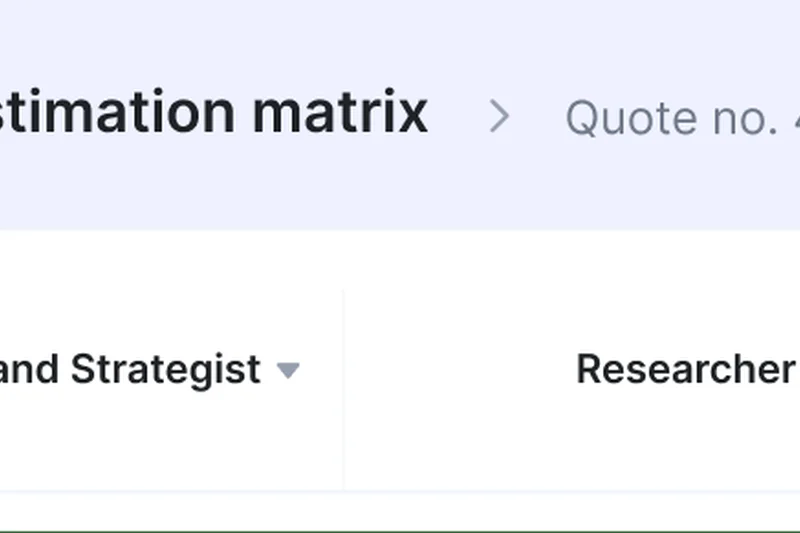Screen dimensions: 800x533
Task: Expand the Strategist role options menu
Action: 288,371
